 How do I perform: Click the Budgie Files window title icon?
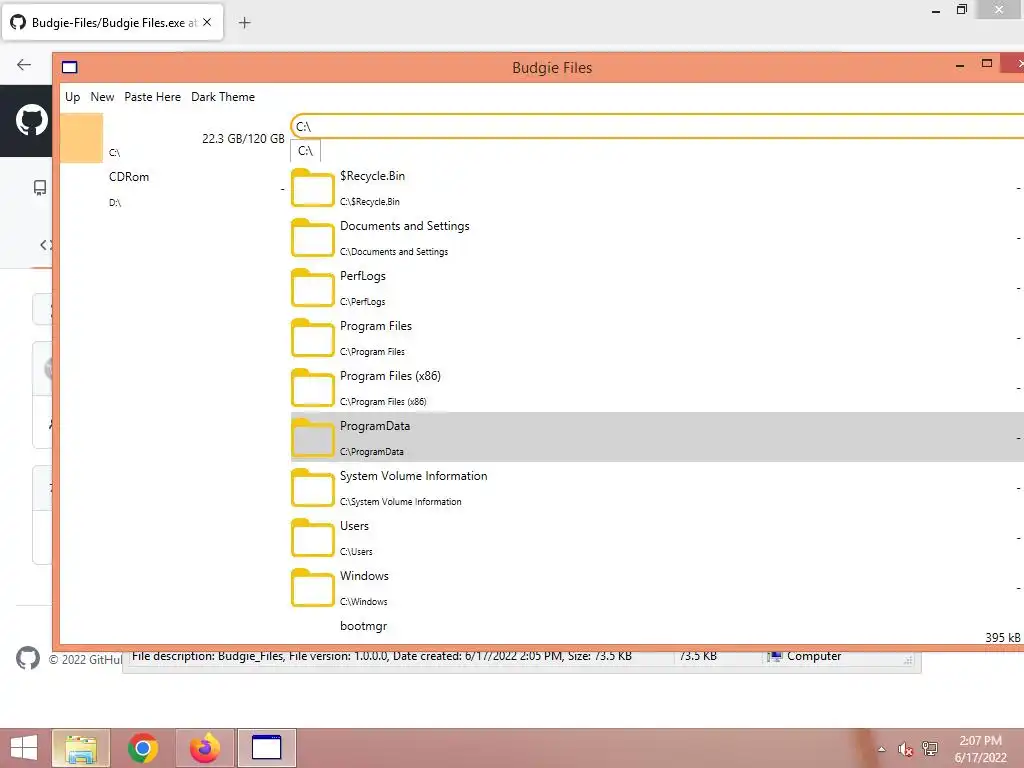pos(70,67)
